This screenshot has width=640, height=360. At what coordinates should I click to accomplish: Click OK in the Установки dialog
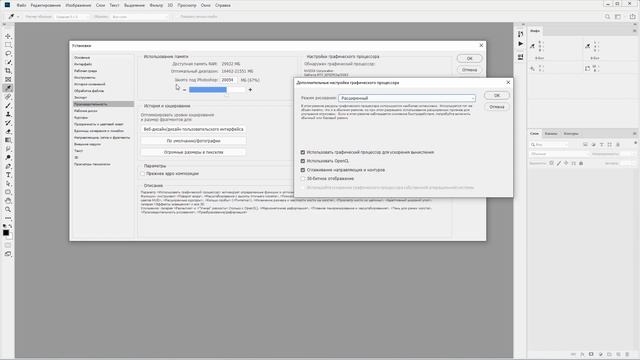coord(469,58)
